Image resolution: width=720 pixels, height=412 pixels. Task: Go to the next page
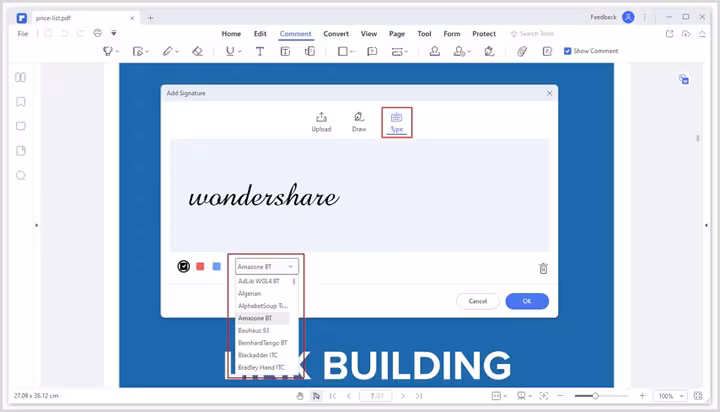(x=403, y=396)
